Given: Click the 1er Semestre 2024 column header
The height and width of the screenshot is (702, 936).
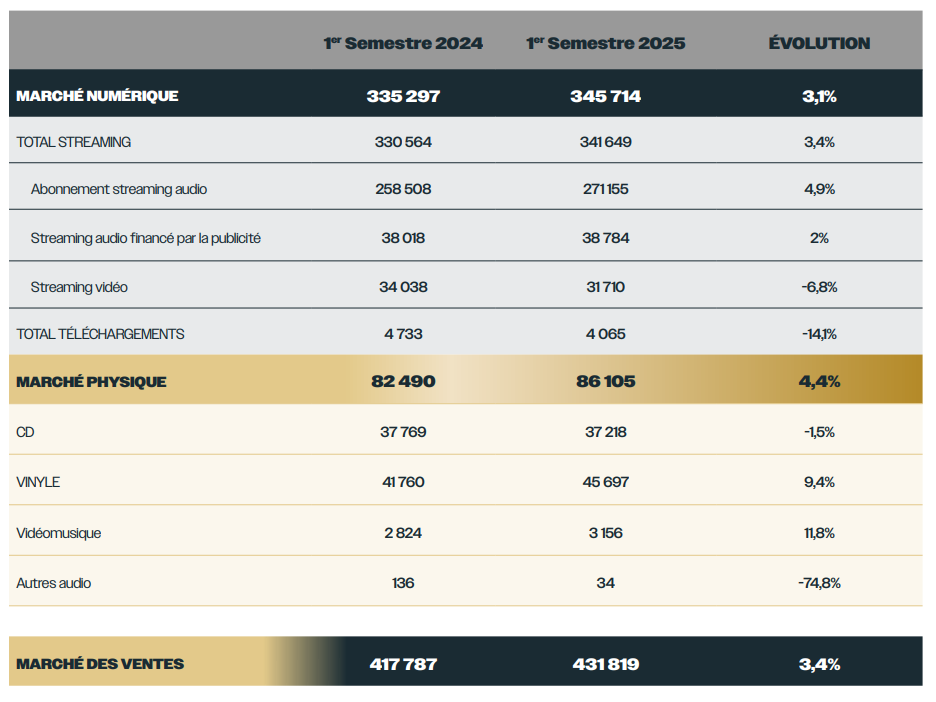Looking at the screenshot, I should pos(403,43).
